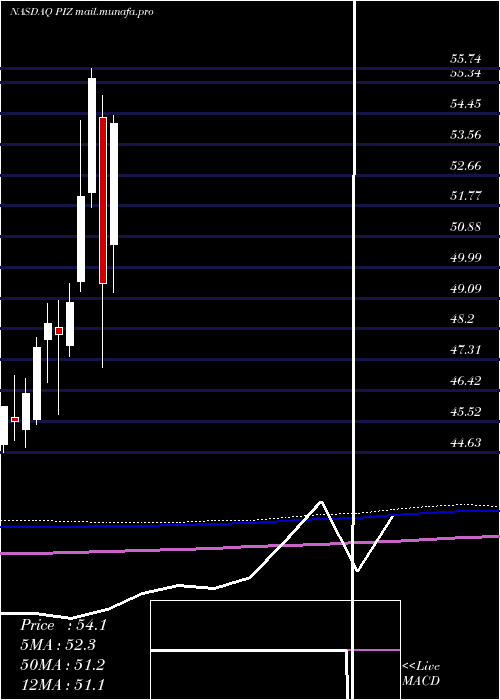This screenshot has height=700, width=500.
Task: Click the 53.56 price axis label
Action: click(x=466, y=135)
